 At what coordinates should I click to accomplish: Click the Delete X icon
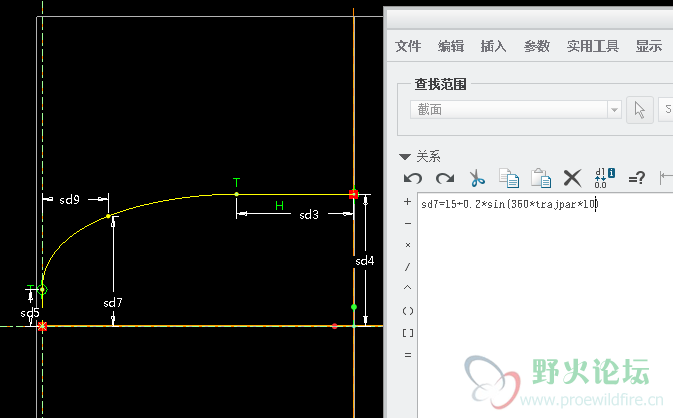click(573, 178)
